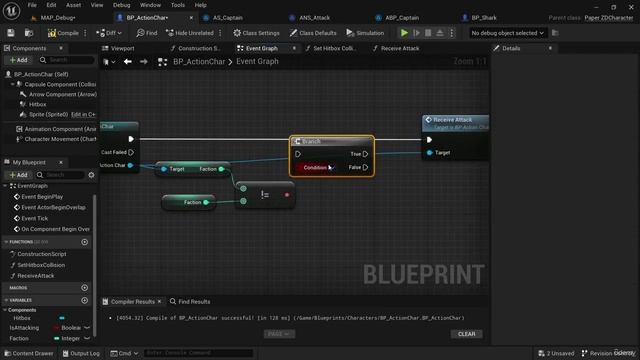640x360 pixels.
Task: Switch to the BP_Shark tab
Action: 484,18
